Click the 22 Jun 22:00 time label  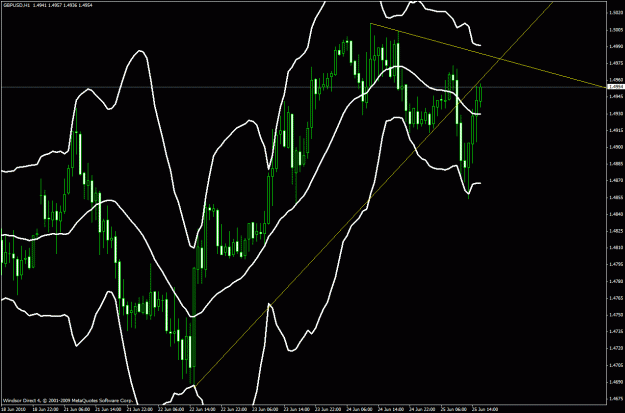coord(233,409)
